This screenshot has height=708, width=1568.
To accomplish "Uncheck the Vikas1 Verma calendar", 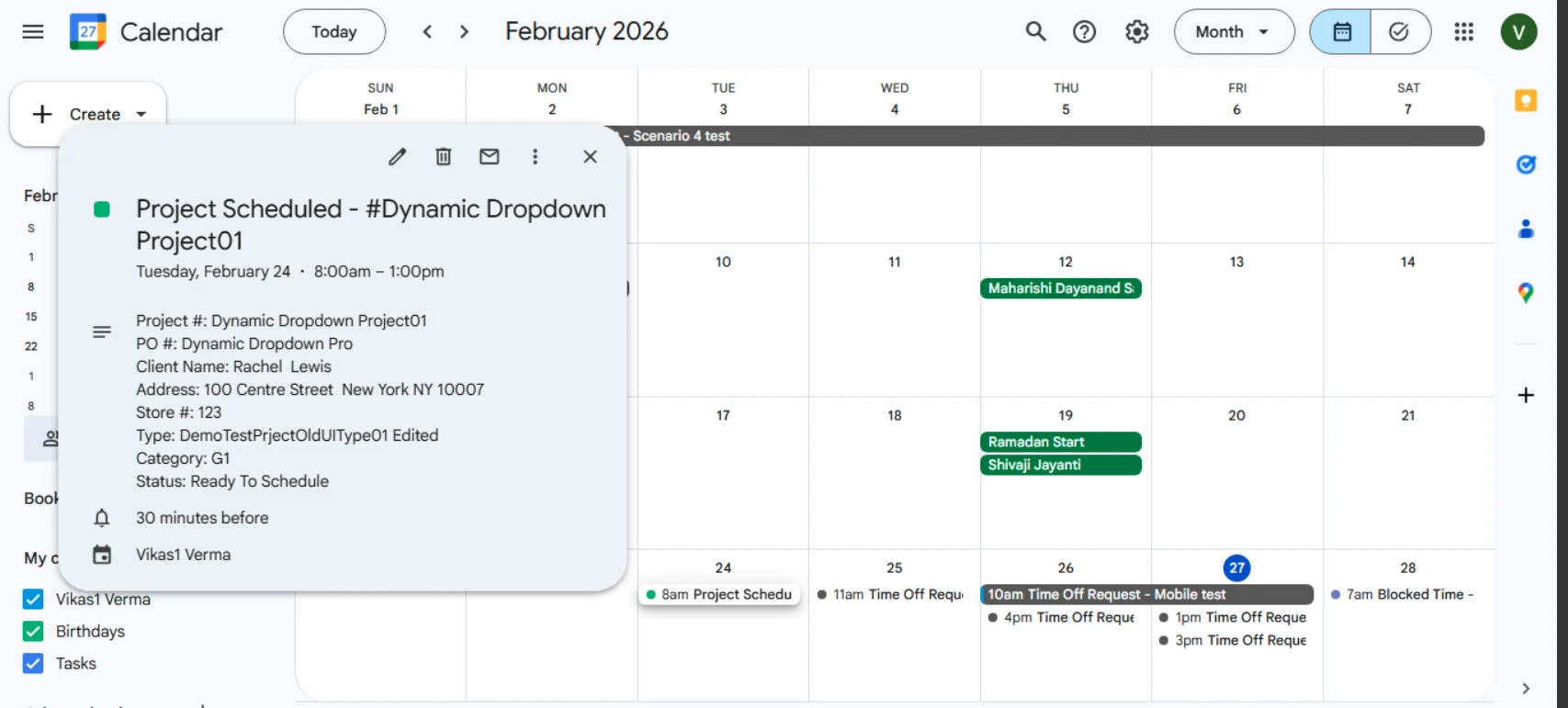I will coord(33,600).
